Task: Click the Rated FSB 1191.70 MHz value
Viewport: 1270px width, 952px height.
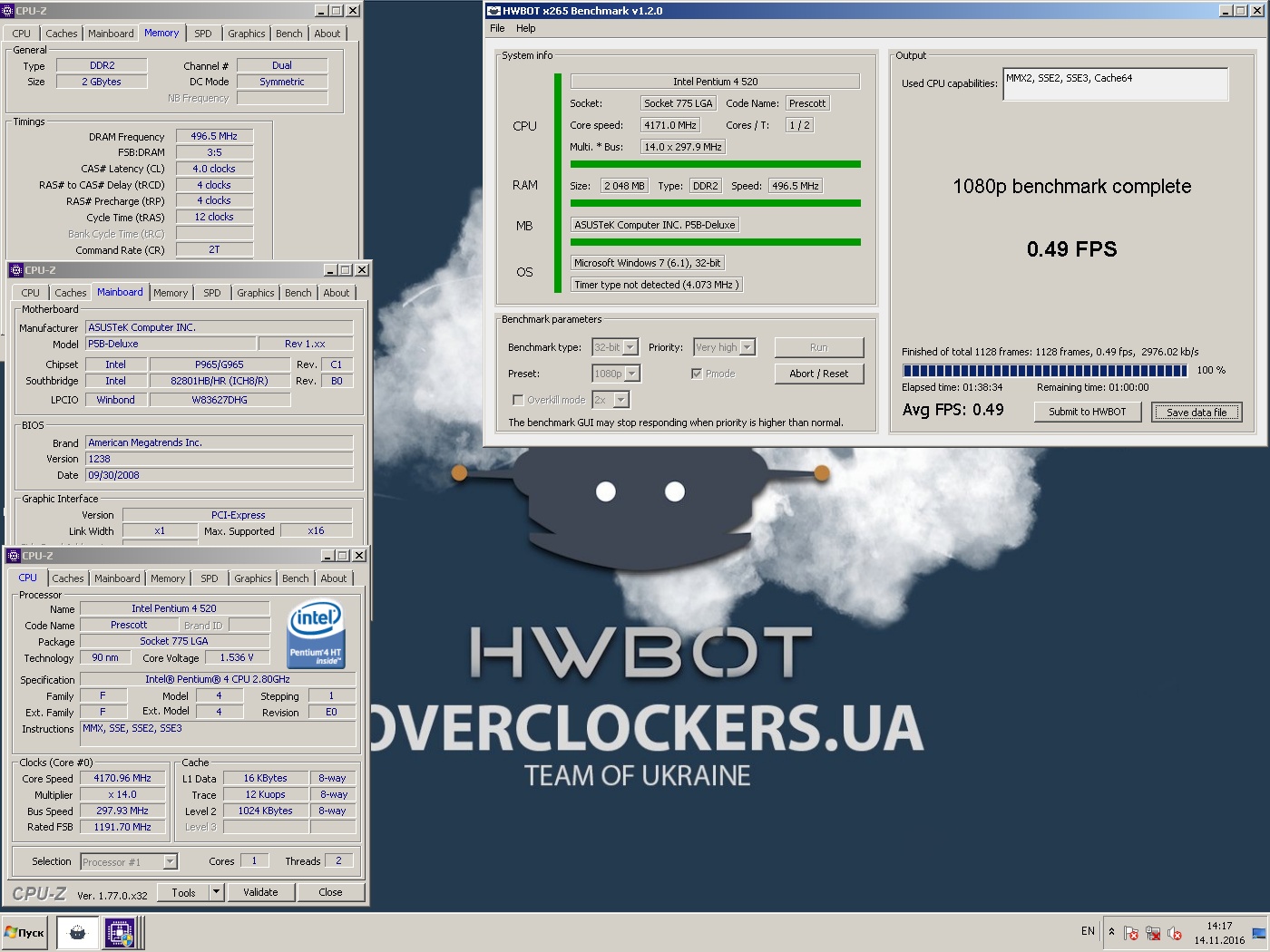Action: pyautogui.click(x=122, y=827)
